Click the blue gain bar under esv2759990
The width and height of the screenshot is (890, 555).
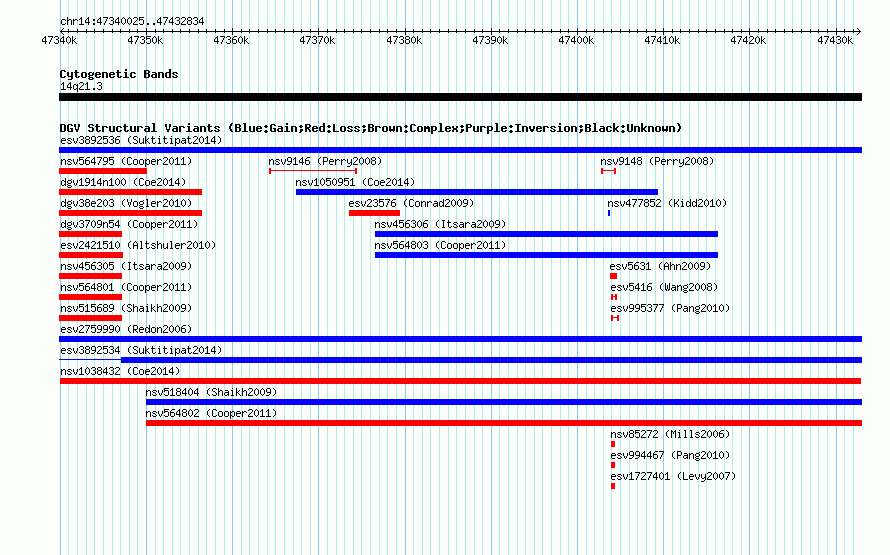point(460,339)
